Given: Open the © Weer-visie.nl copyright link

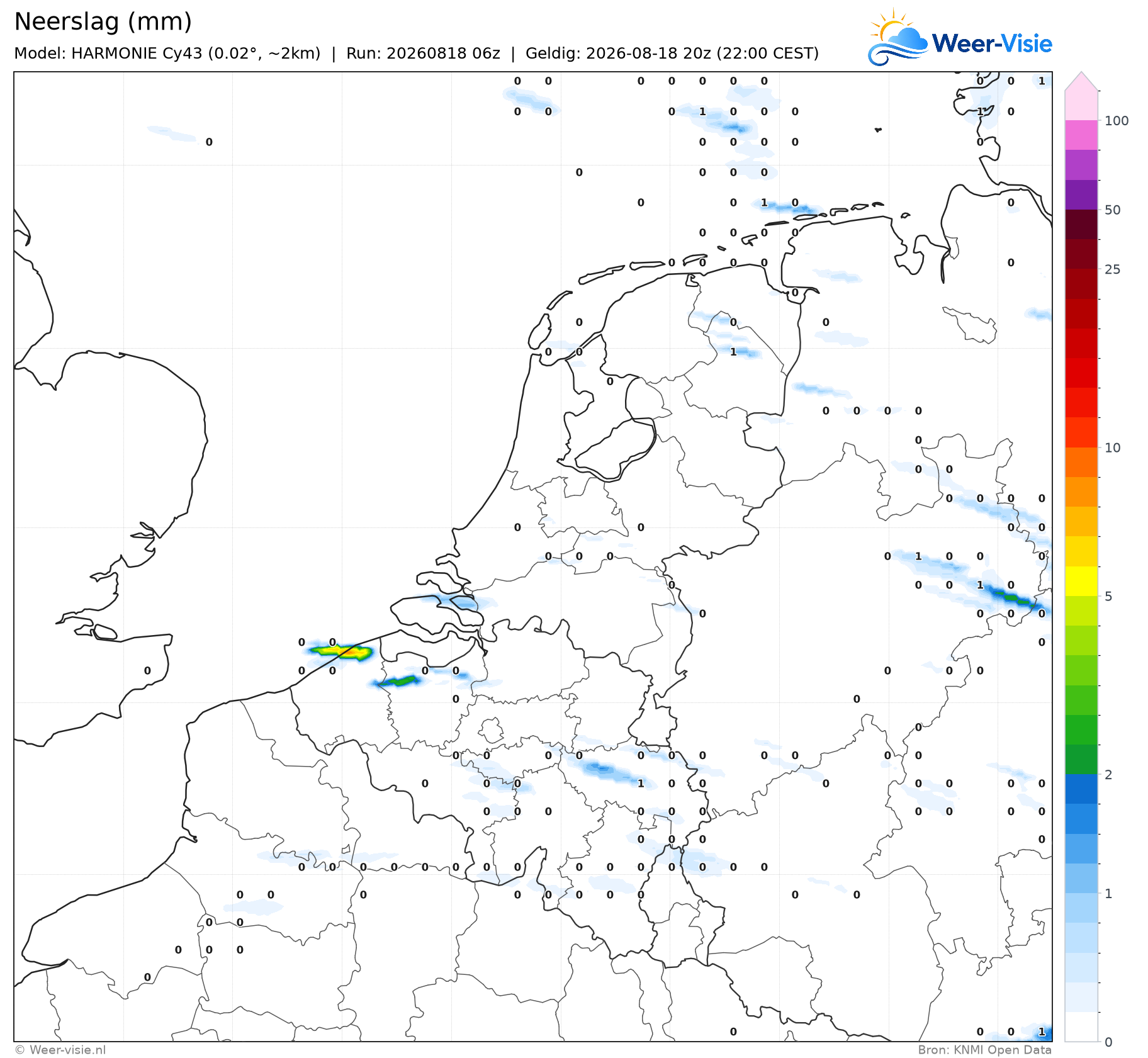Looking at the screenshot, I should 60,1050.
